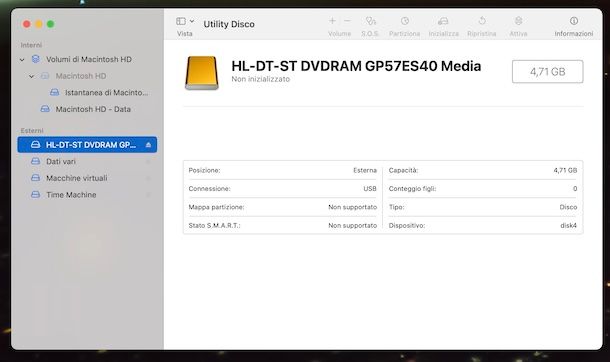
Task: Minimize window with yellow button
Action: (39, 24)
